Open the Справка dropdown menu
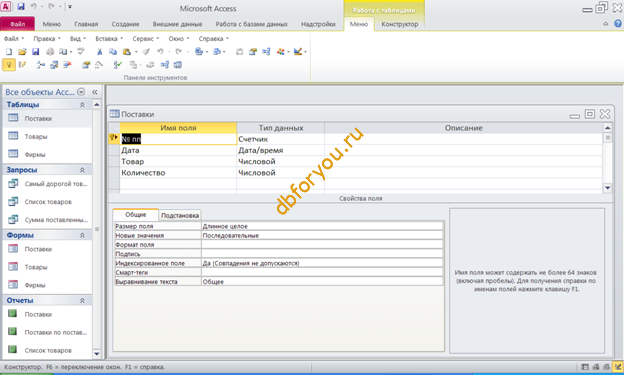This screenshot has height=375, width=624. pyautogui.click(x=214, y=39)
